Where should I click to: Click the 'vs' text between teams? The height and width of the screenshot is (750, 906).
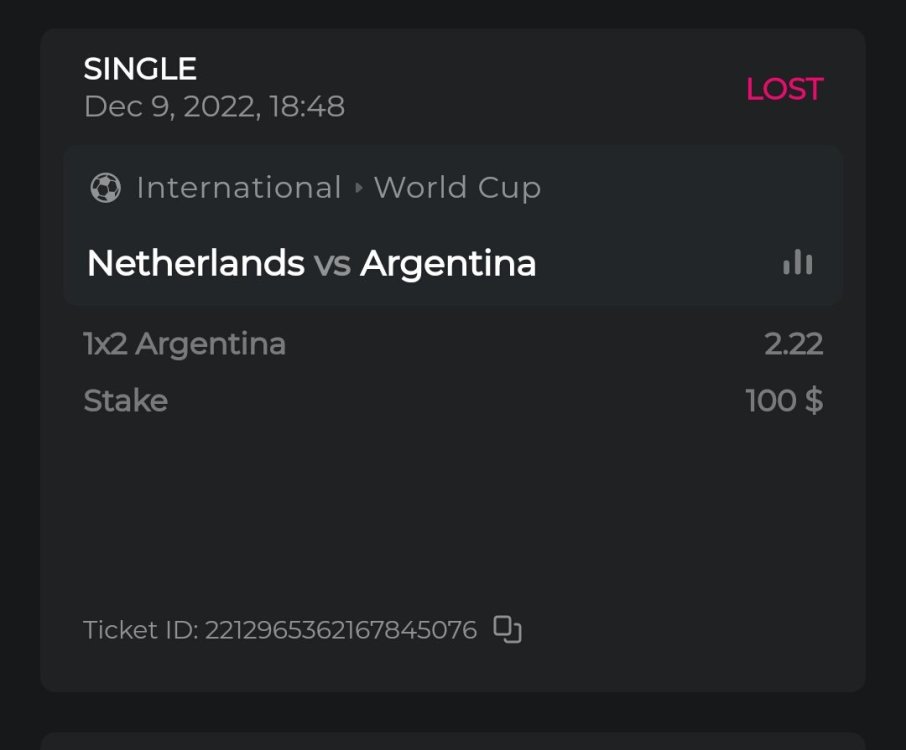tap(332, 263)
